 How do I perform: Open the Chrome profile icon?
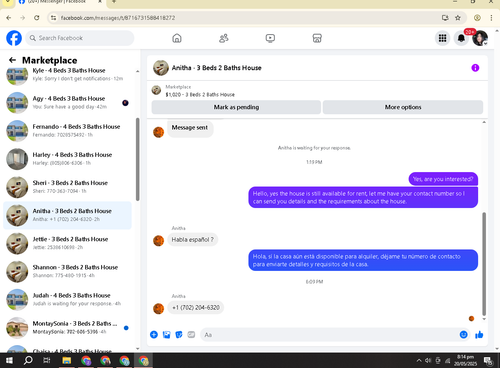point(477,18)
